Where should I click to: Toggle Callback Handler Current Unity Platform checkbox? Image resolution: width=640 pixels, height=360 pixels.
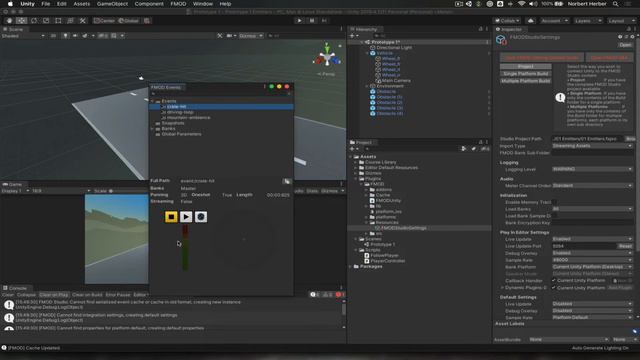coord(554,280)
